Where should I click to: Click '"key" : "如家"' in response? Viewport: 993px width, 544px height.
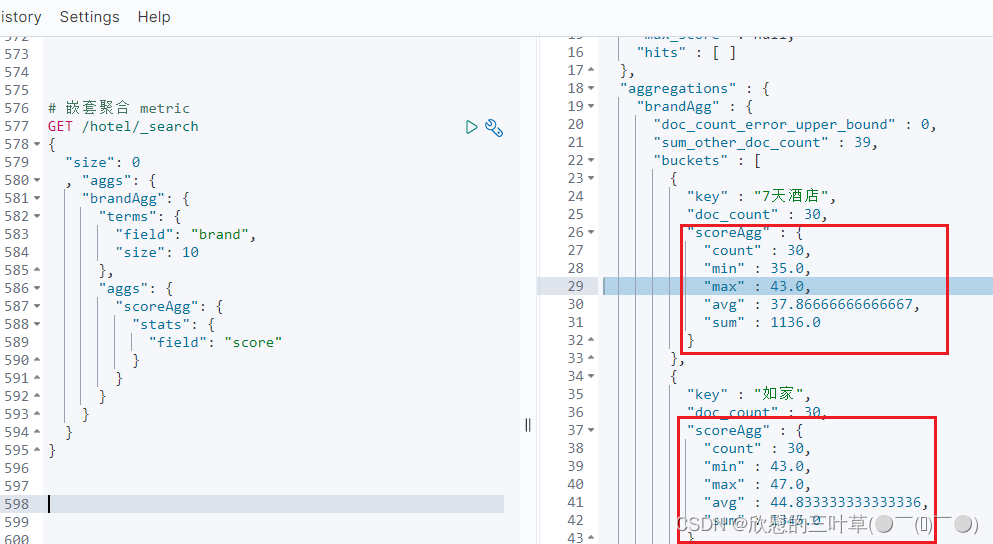click(x=749, y=394)
